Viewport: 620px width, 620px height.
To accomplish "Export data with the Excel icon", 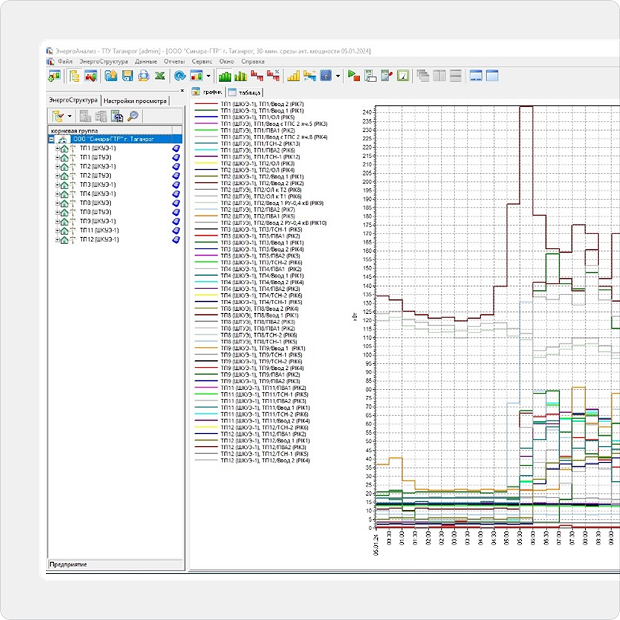I will [x=160, y=76].
